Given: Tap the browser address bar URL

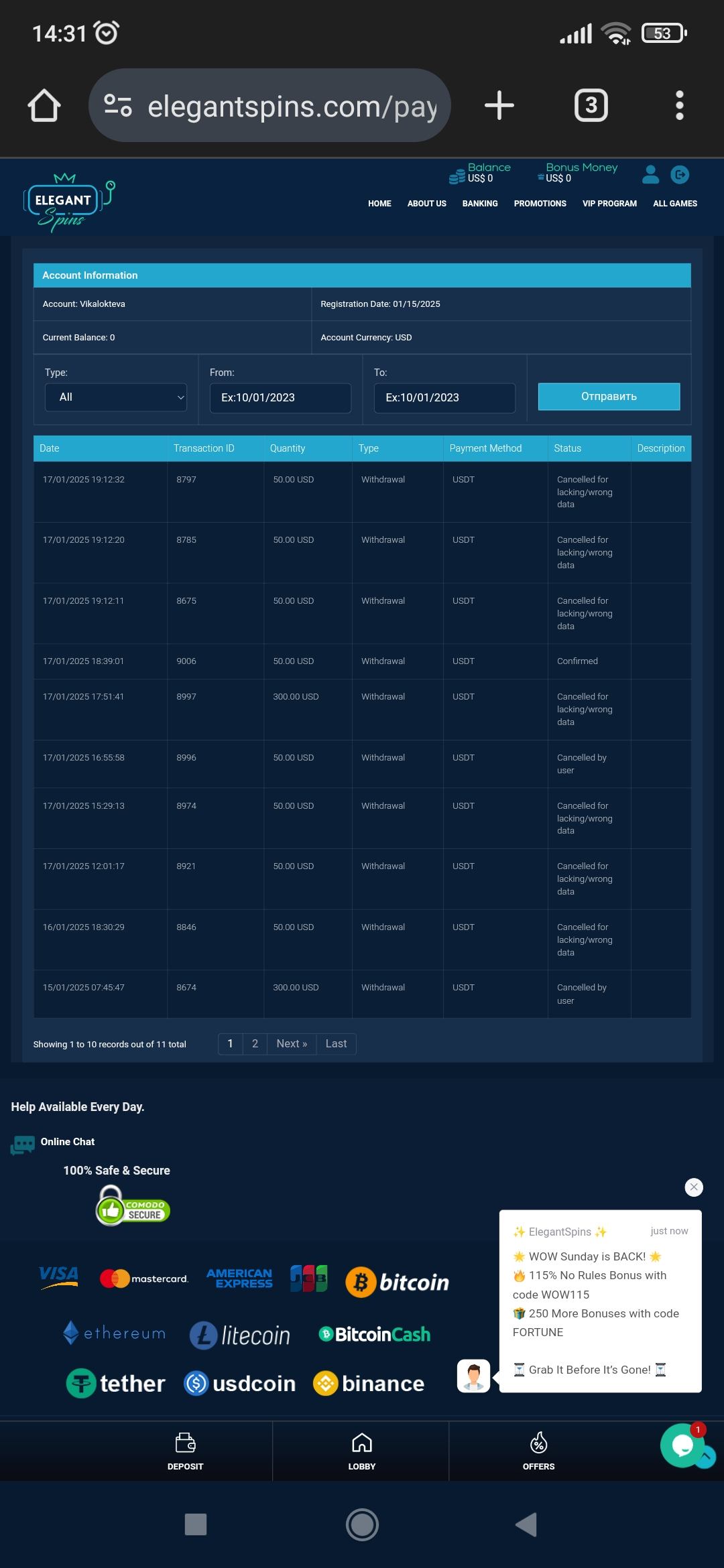Looking at the screenshot, I should click(x=292, y=107).
